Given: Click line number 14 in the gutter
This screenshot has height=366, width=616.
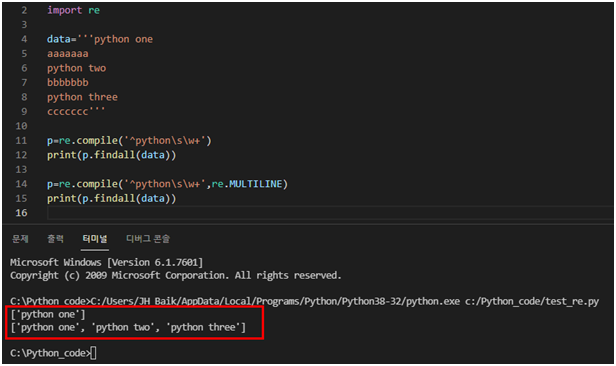Looking at the screenshot, I should pyautogui.click(x=21, y=184).
